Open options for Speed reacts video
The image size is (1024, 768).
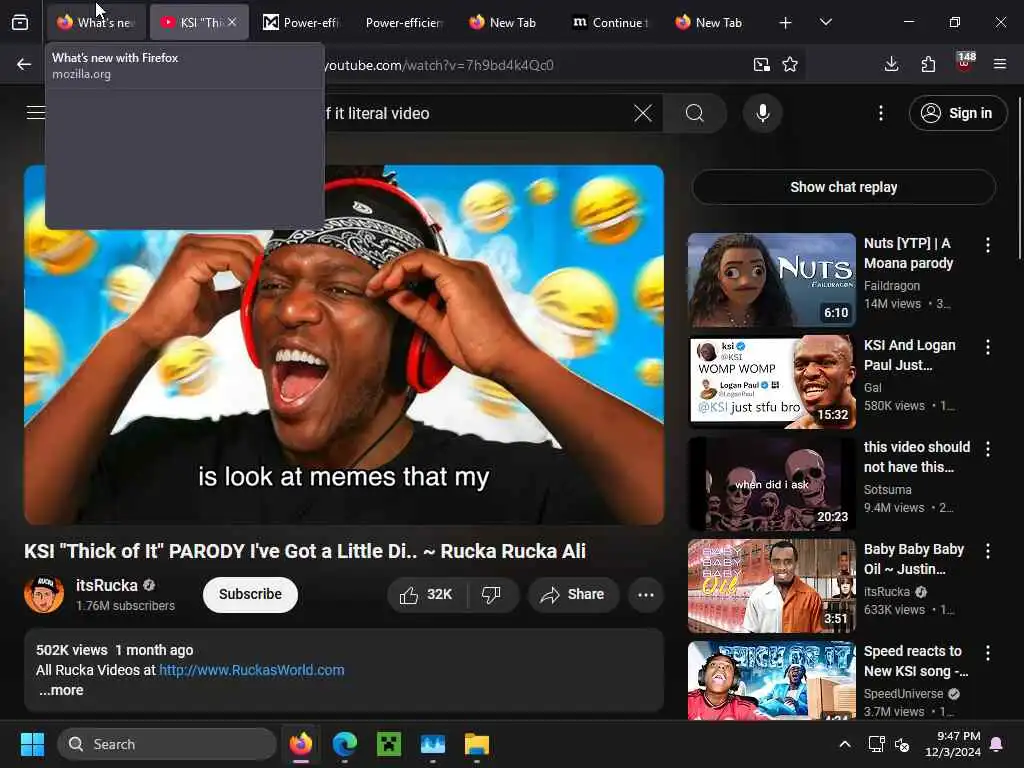(x=987, y=652)
